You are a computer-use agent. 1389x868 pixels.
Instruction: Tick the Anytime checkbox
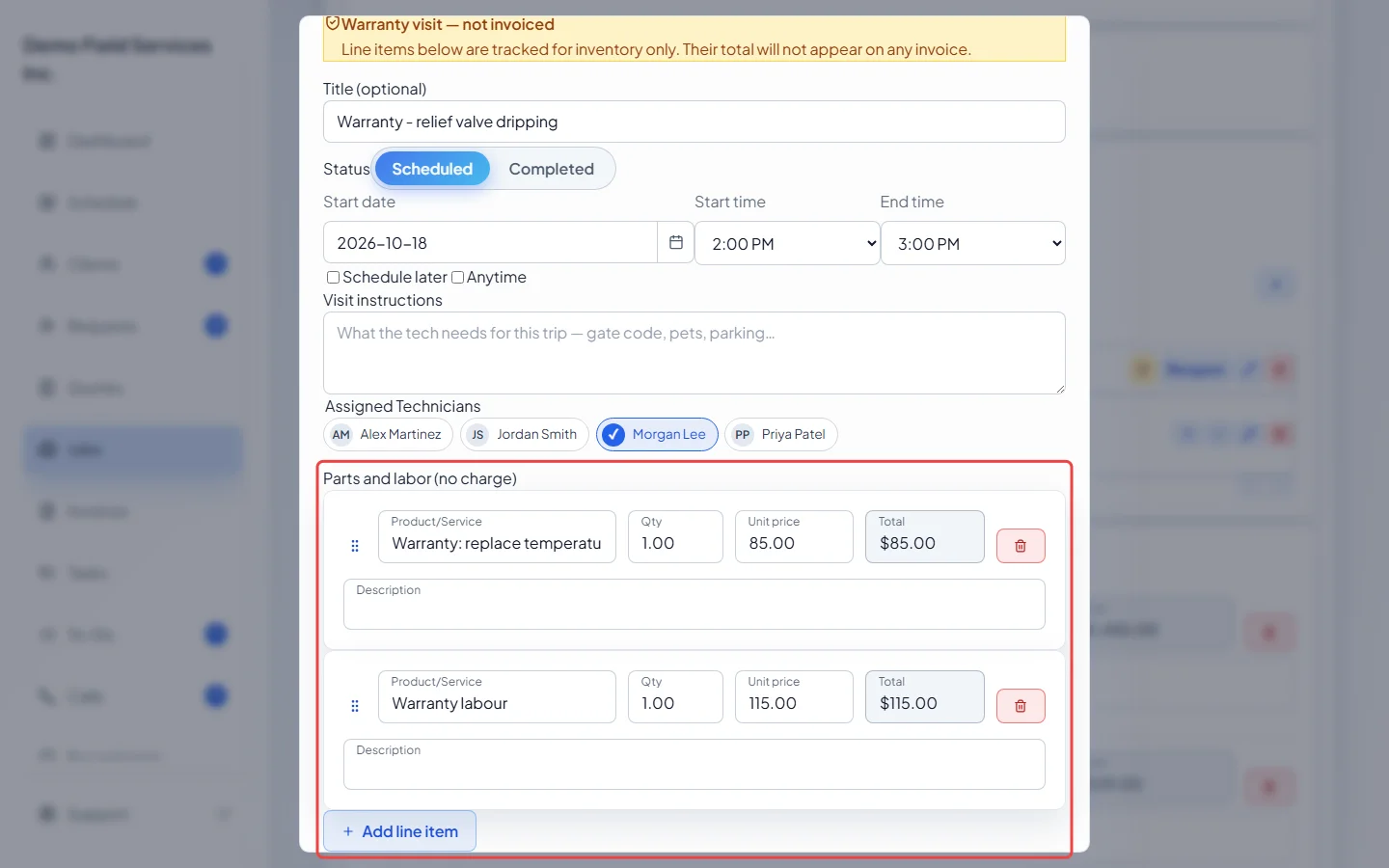458,278
